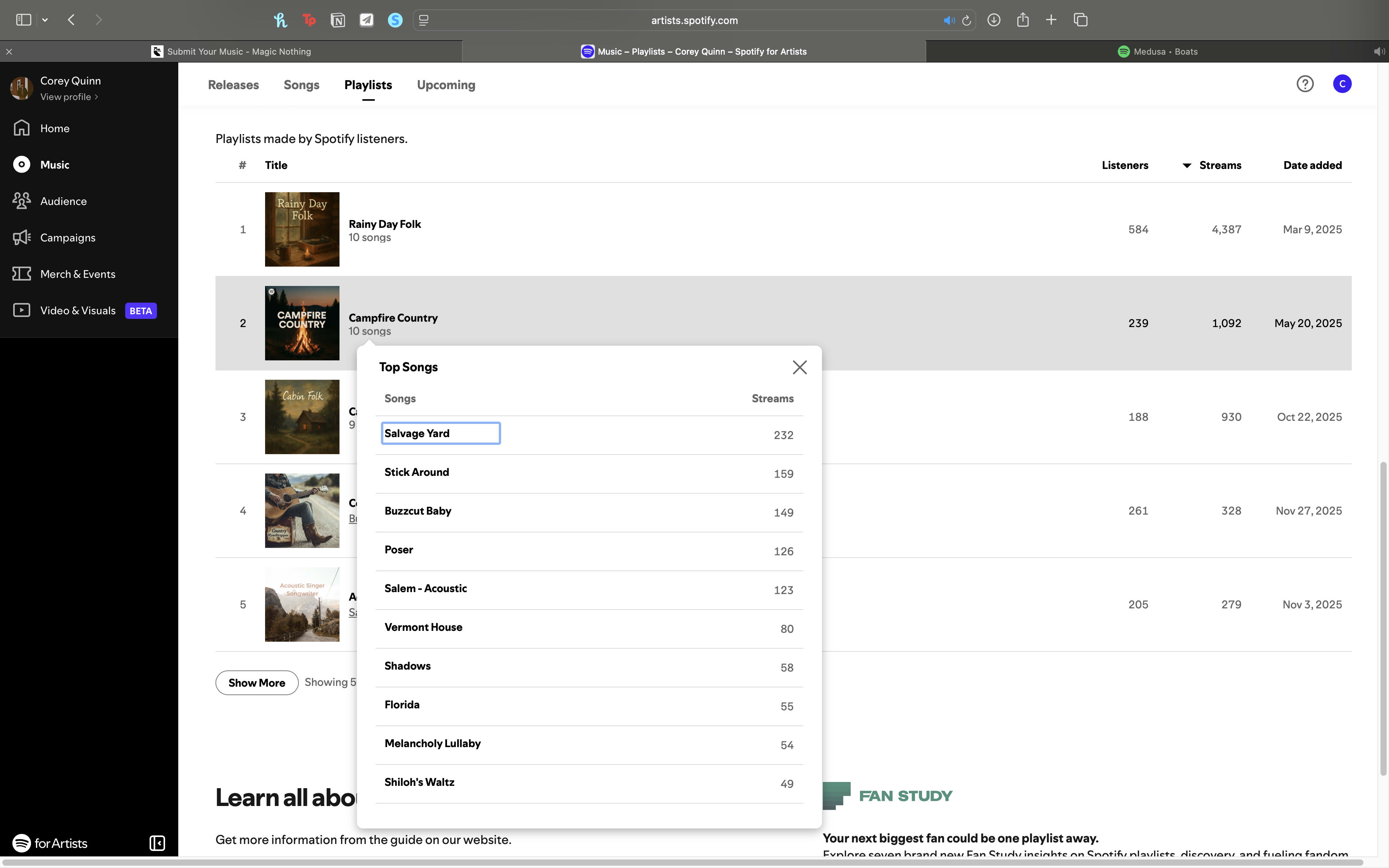Click the Show More button
Viewport: 1389px width, 868px height.
coord(257,682)
